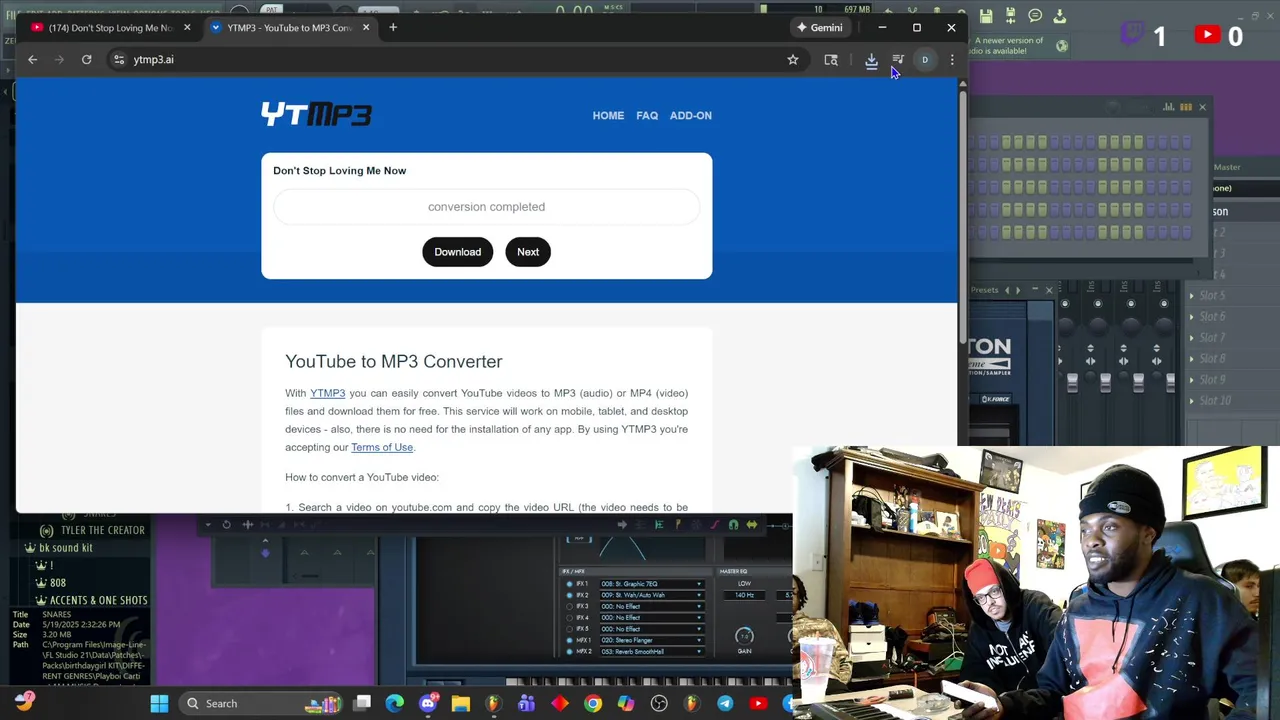Open Discord from the taskbar
The height and width of the screenshot is (720, 1280).
pyautogui.click(x=428, y=703)
